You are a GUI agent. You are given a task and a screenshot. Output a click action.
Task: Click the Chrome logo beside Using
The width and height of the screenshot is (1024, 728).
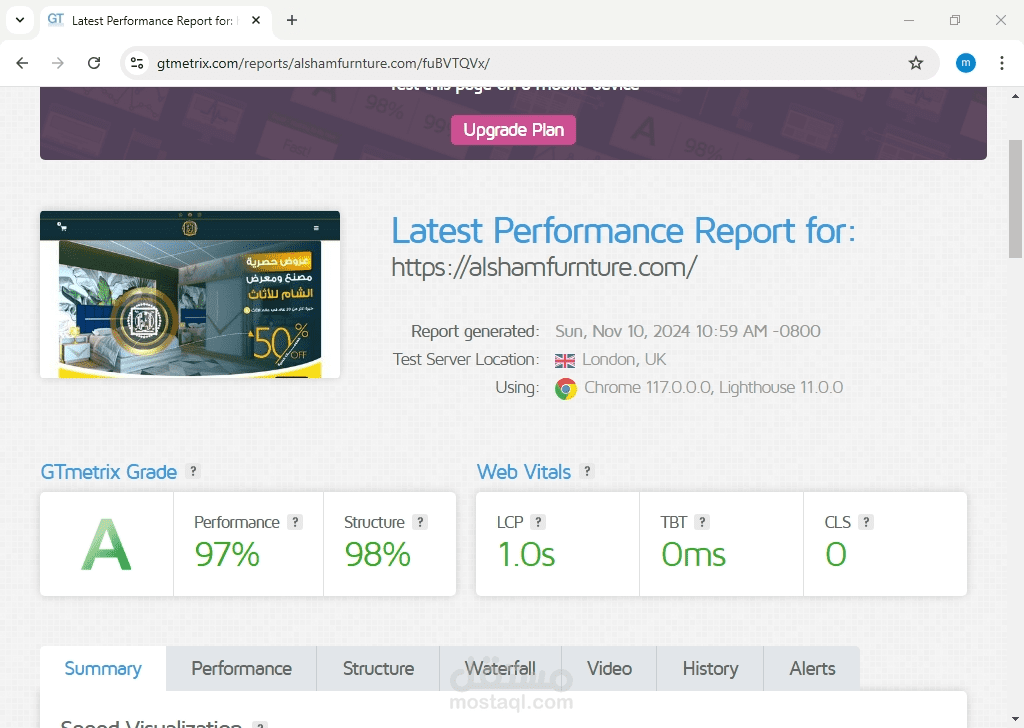566,388
